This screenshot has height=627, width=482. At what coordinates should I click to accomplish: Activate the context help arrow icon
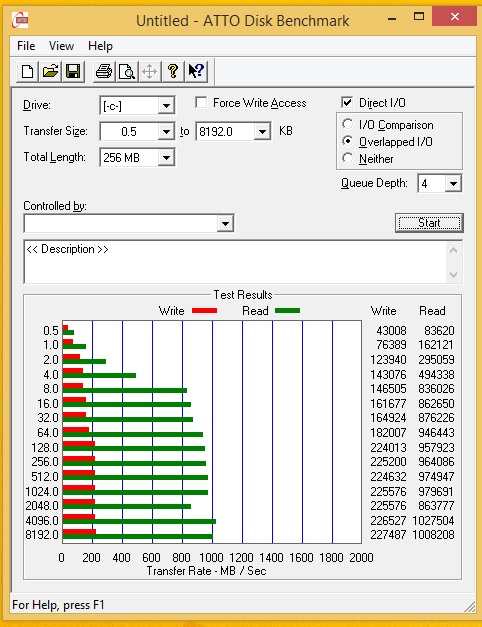[x=196, y=72]
